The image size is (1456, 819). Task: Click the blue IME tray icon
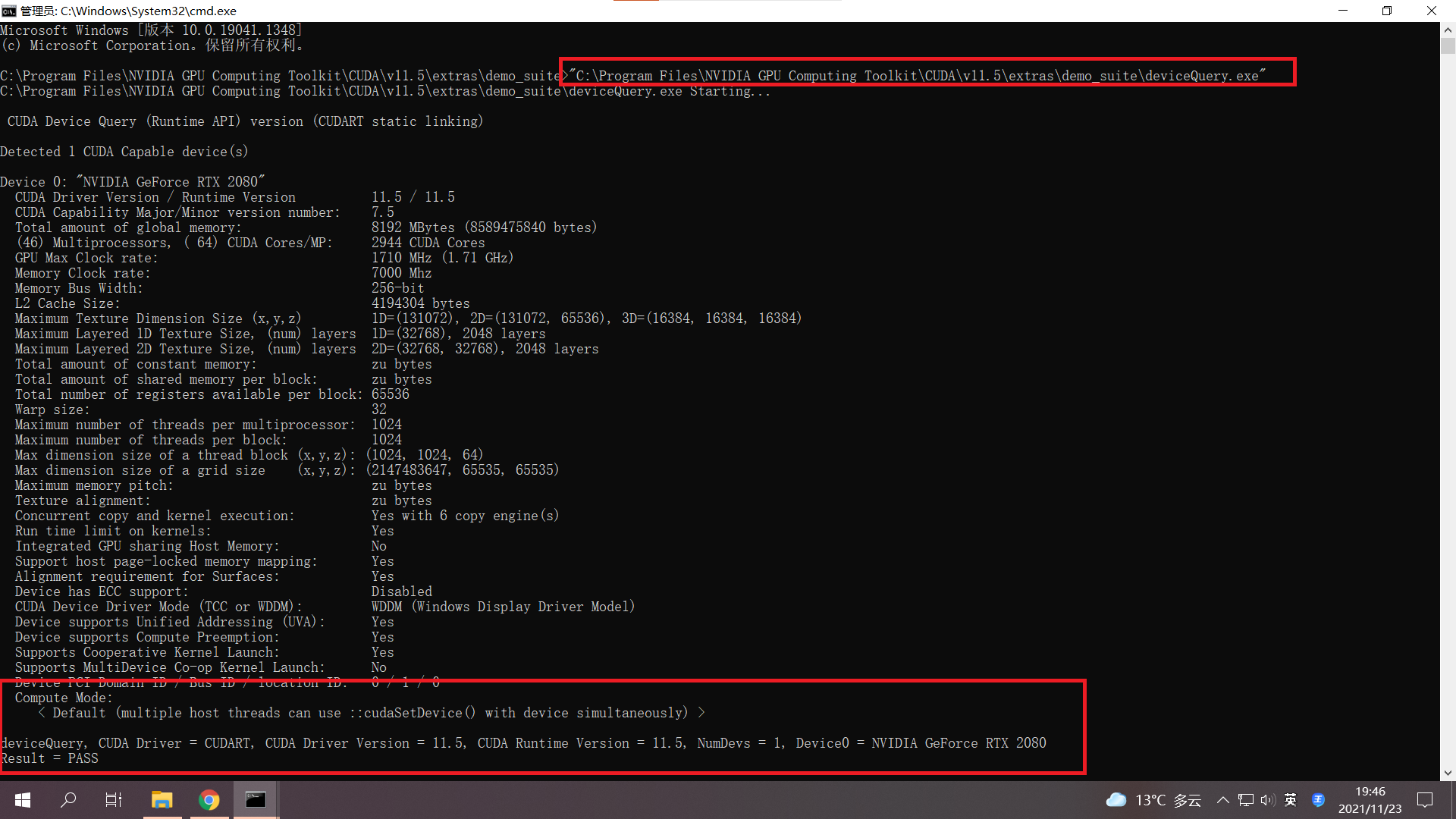(1318, 800)
